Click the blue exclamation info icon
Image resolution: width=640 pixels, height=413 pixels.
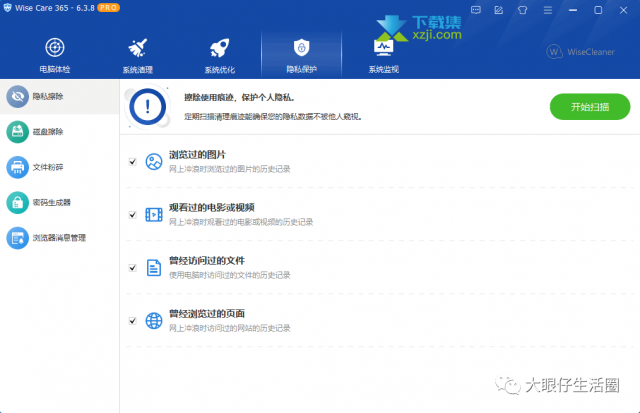click(x=147, y=107)
